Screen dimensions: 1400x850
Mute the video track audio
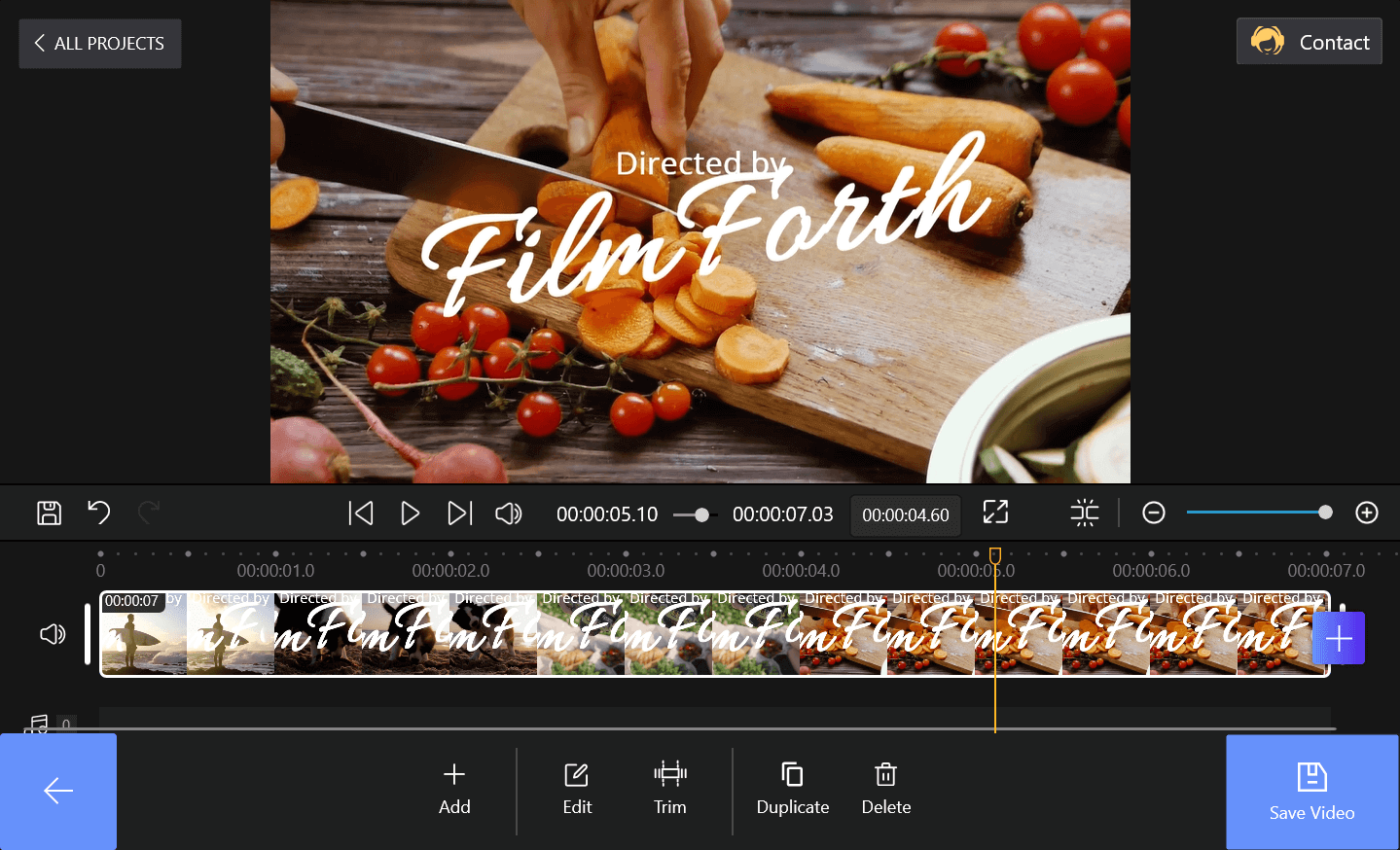tap(53, 634)
